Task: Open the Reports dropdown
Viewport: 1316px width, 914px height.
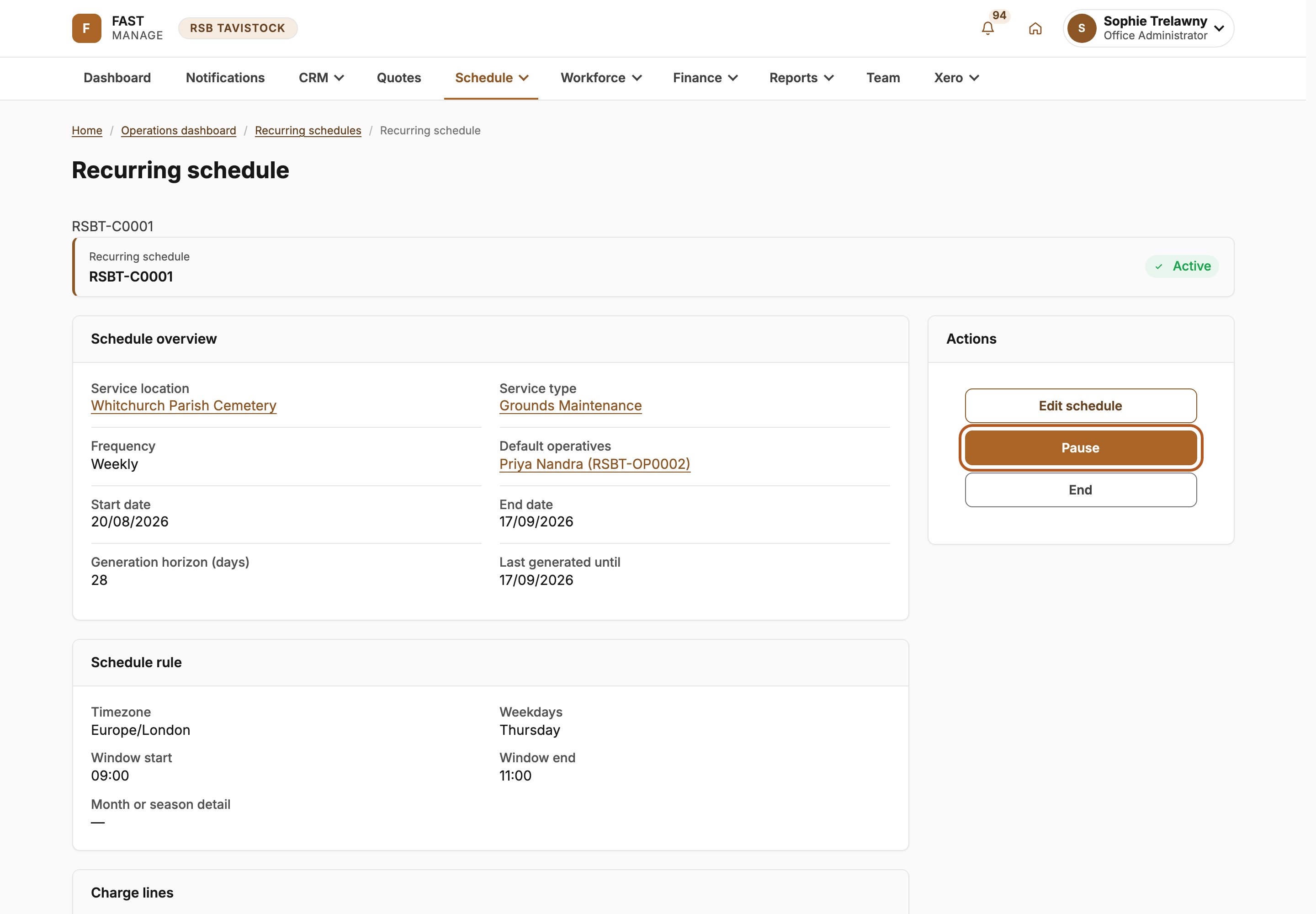Action: (801, 78)
